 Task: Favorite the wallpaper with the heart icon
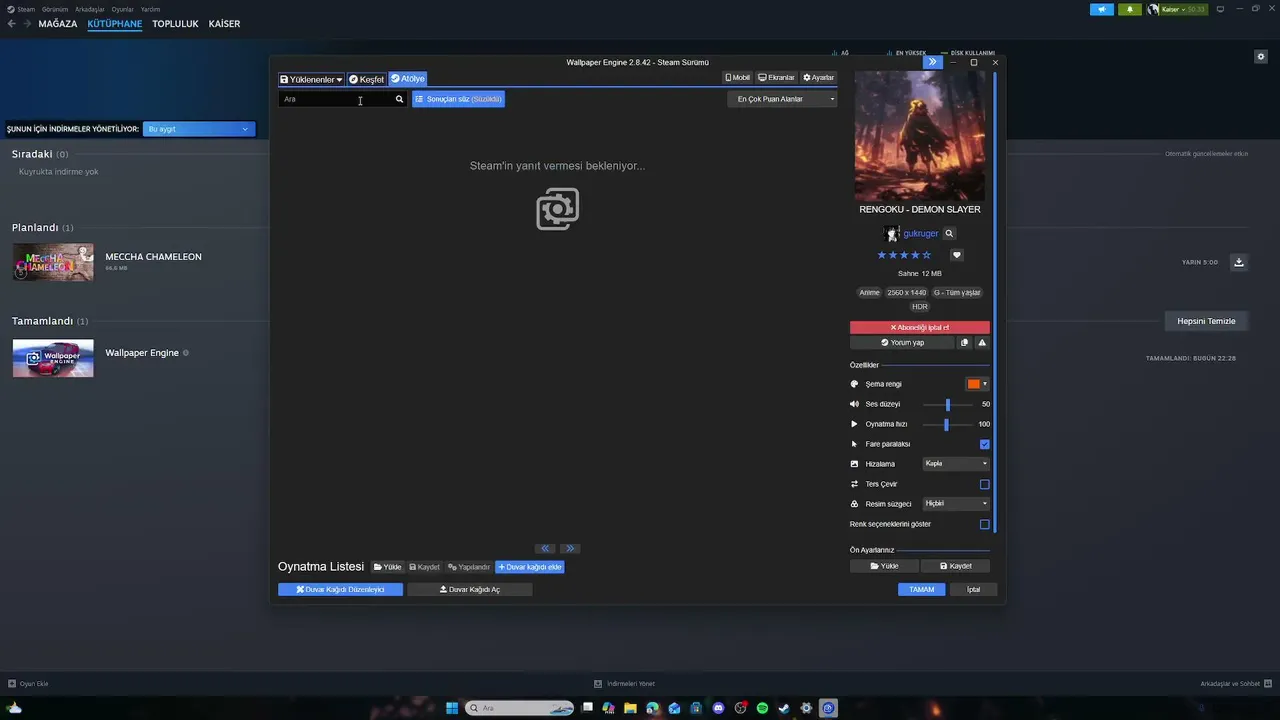click(956, 255)
